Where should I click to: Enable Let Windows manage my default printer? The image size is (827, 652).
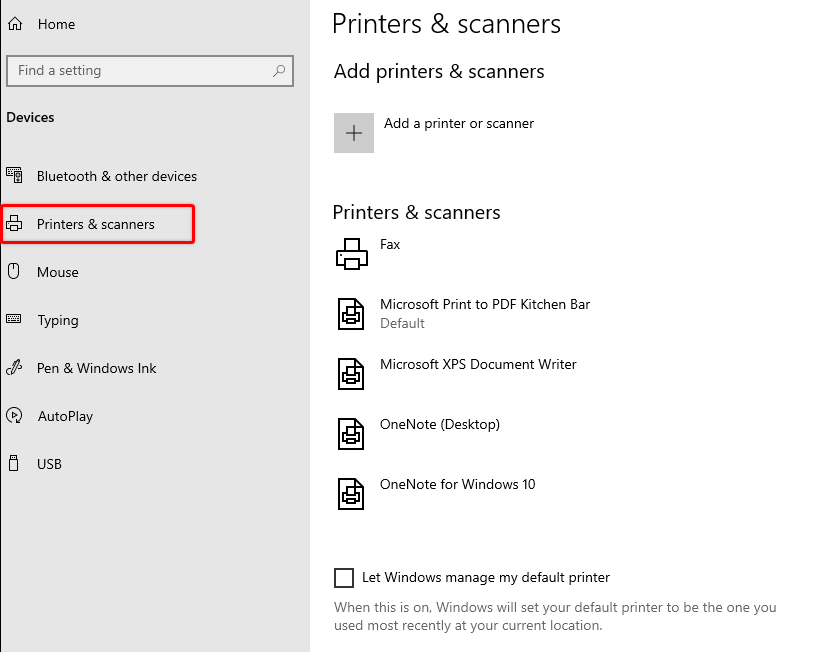tap(344, 578)
